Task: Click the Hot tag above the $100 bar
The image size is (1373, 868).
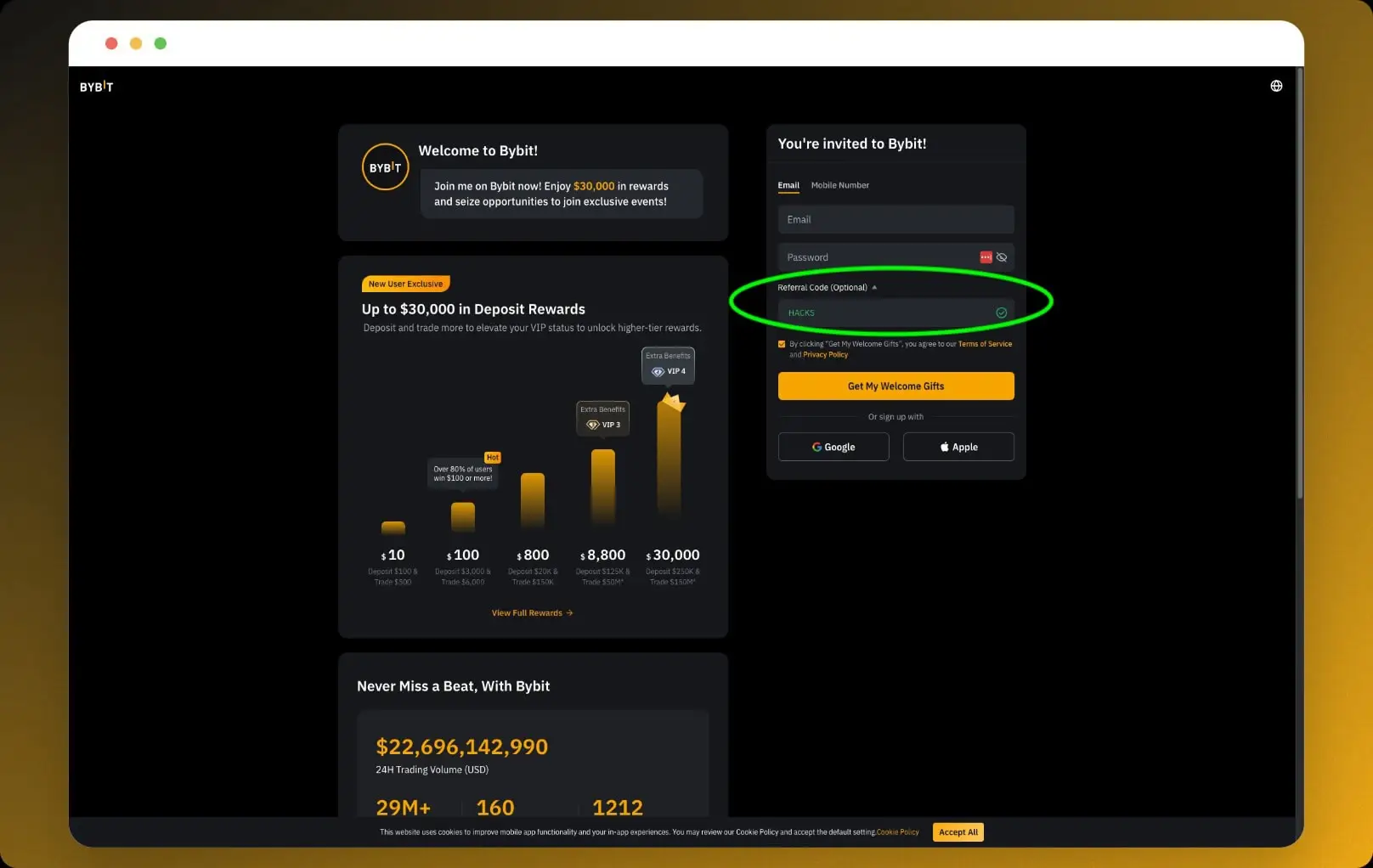Action: pos(493,457)
